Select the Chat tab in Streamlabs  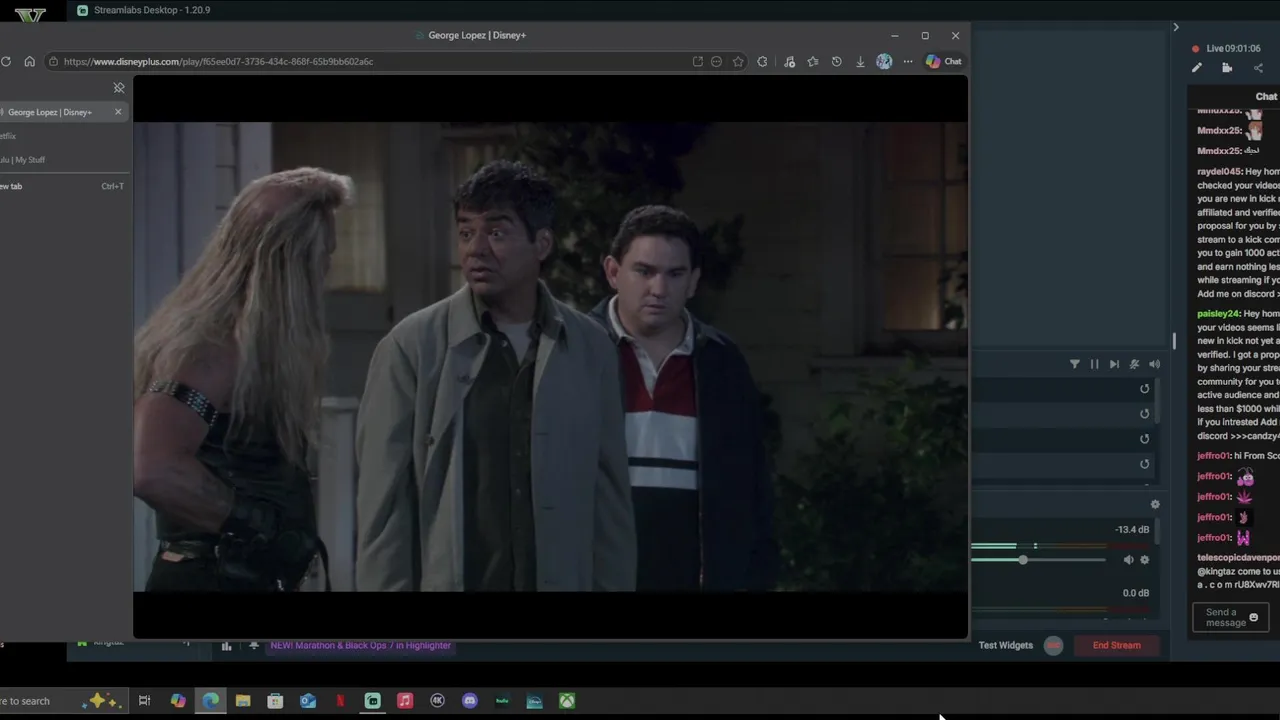click(1266, 96)
